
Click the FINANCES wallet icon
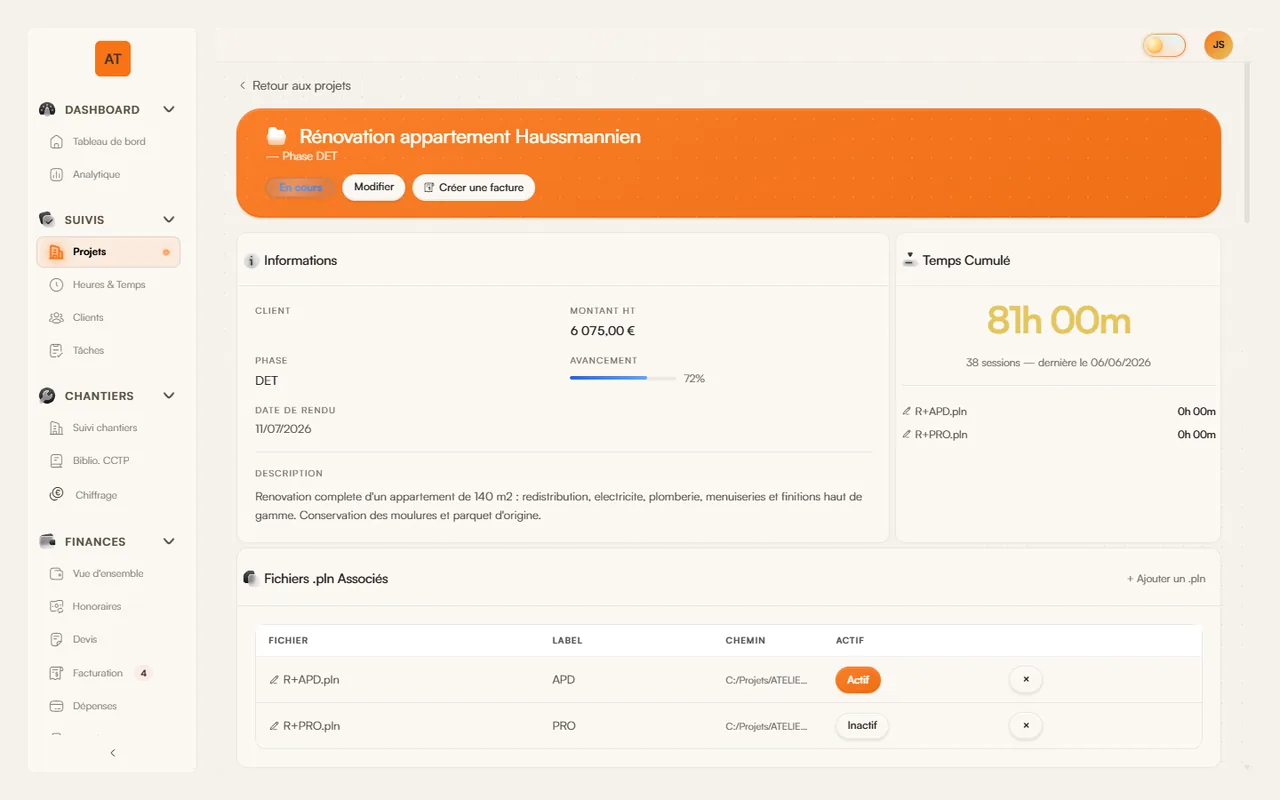[x=47, y=541]
